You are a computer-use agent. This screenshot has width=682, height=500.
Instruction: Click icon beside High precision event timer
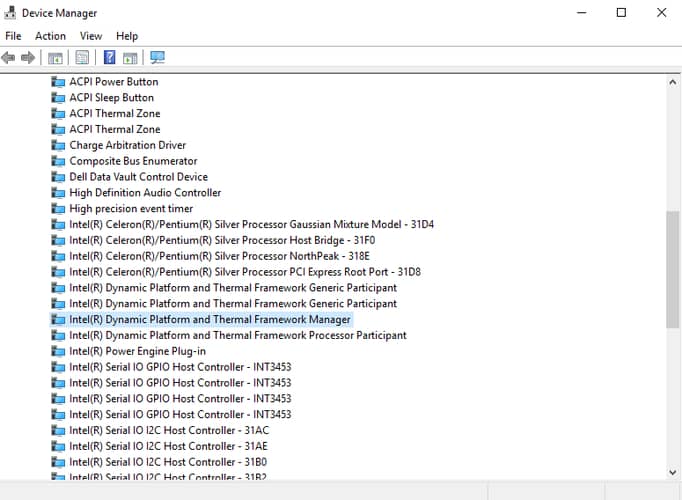tap(58, 209)
